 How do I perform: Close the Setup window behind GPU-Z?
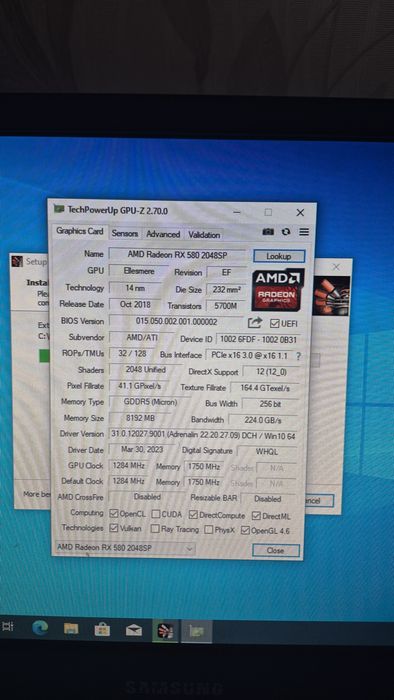tap(336, 267)
